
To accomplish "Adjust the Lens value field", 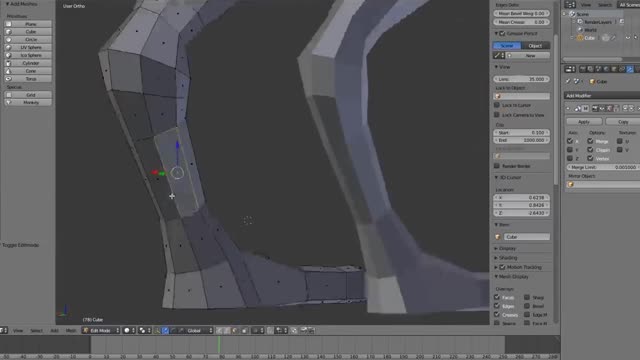I will coord(522,79).
